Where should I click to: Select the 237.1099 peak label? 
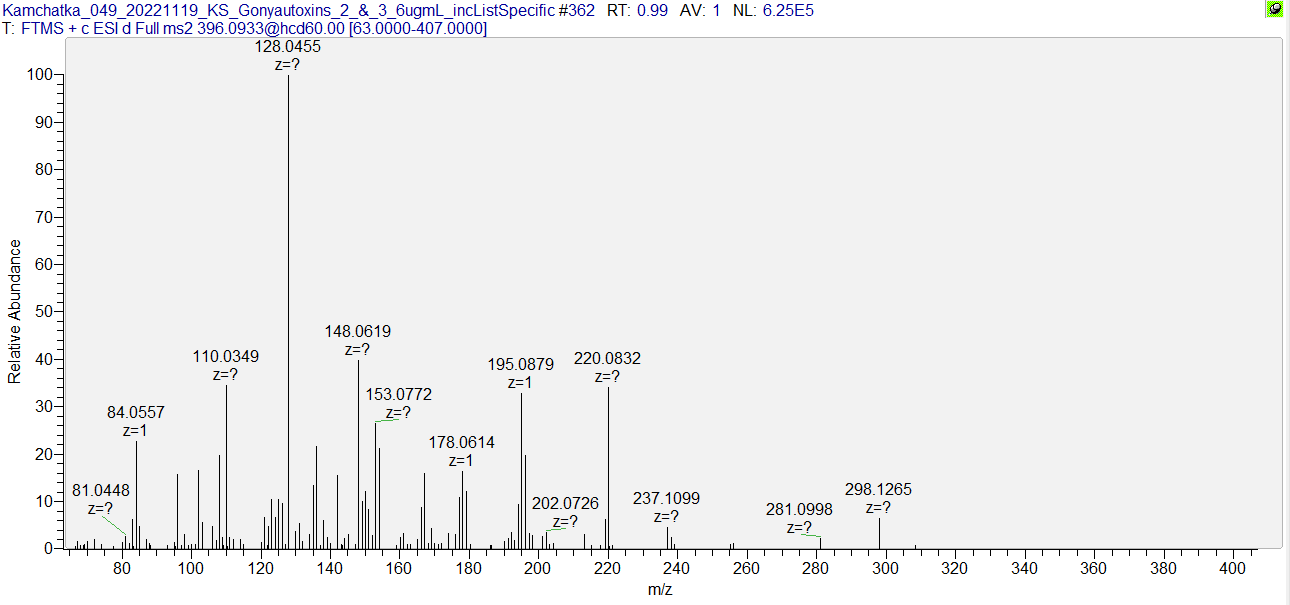[x=666, y=498]
